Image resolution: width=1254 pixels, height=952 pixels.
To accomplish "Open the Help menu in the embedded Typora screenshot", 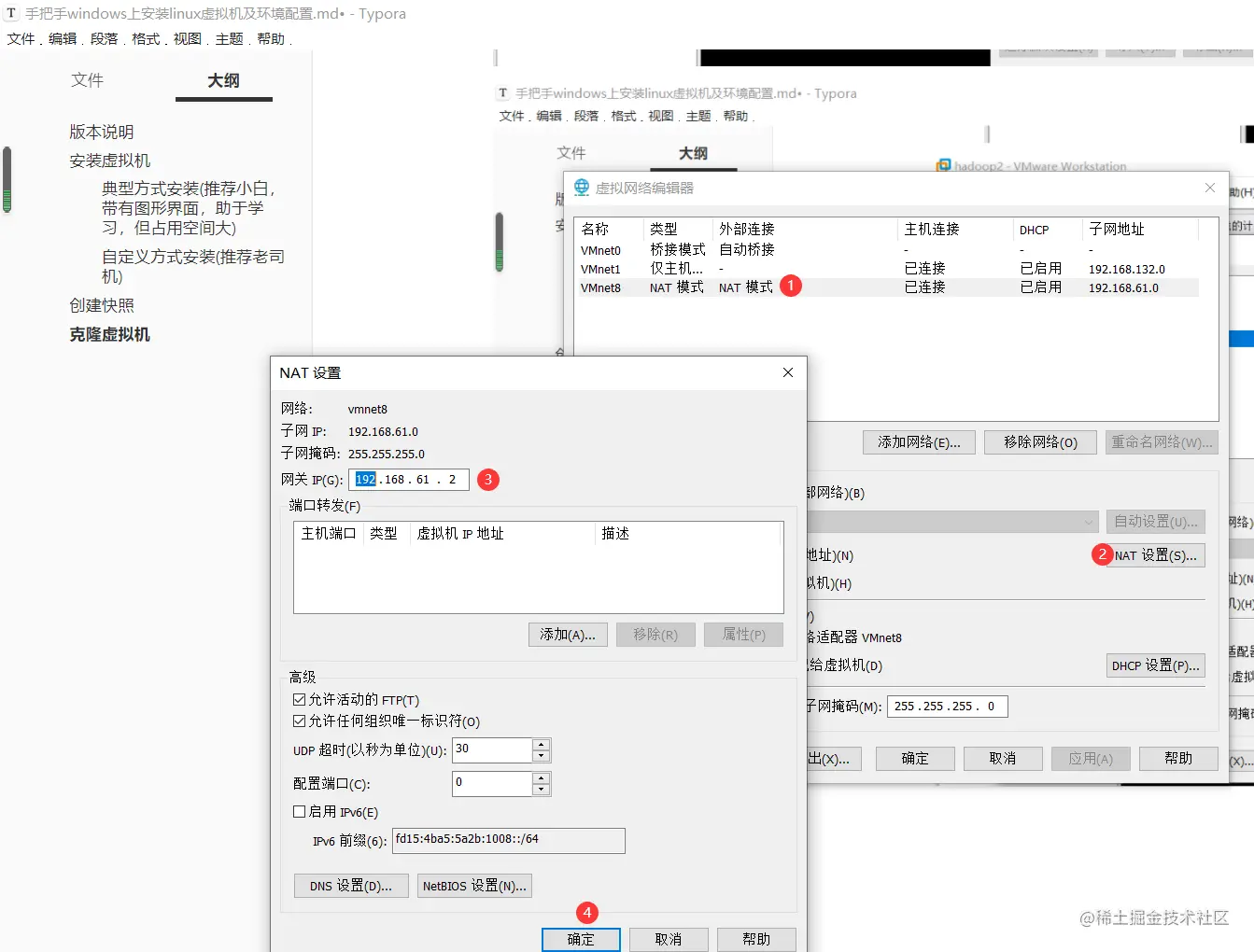I will tap(735, 116).
